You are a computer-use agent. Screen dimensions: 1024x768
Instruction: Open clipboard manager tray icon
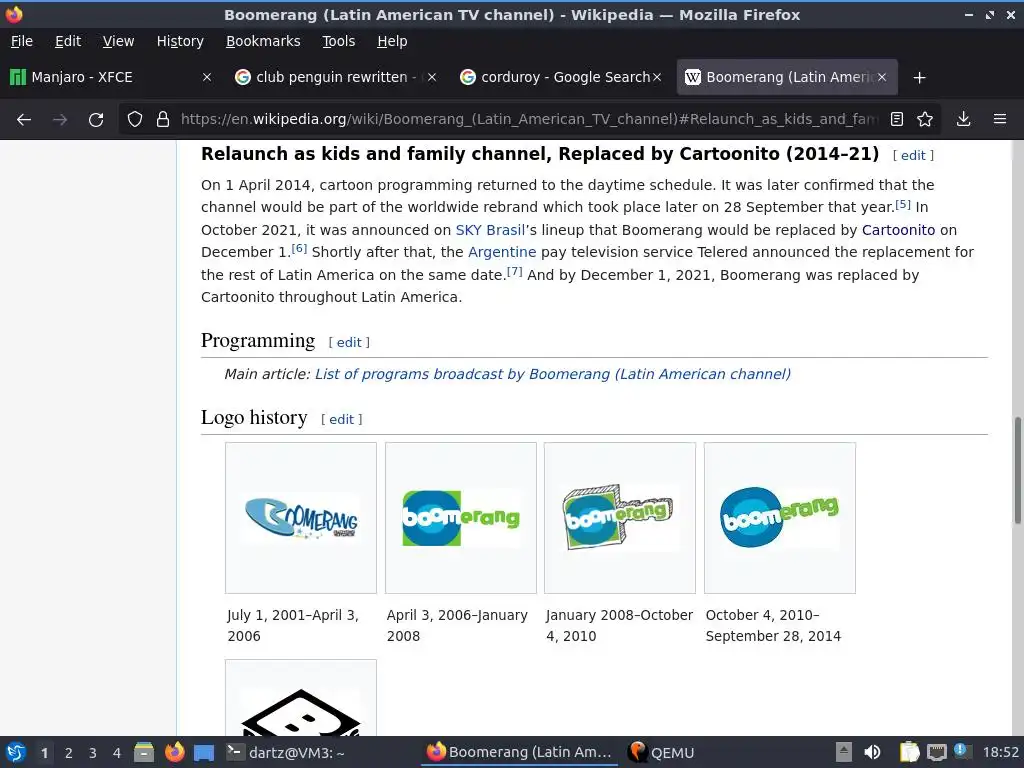[x=908, y=752]
